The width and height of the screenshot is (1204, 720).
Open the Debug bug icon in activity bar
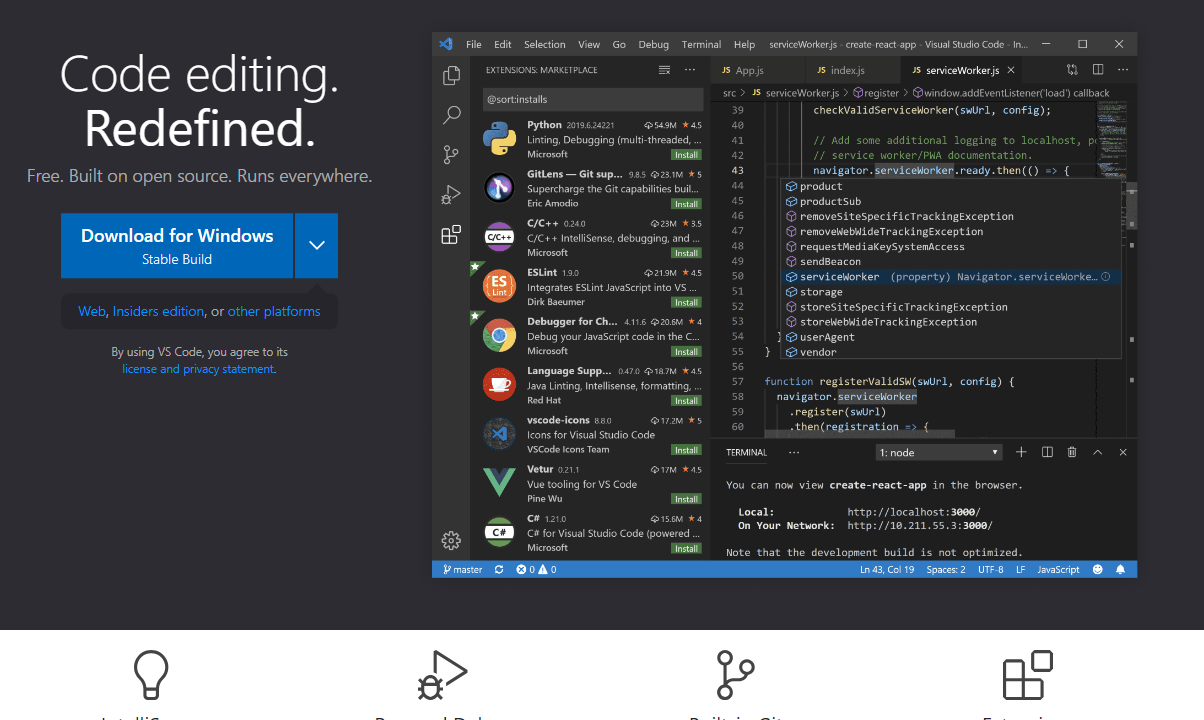click(x=451, y=195)
